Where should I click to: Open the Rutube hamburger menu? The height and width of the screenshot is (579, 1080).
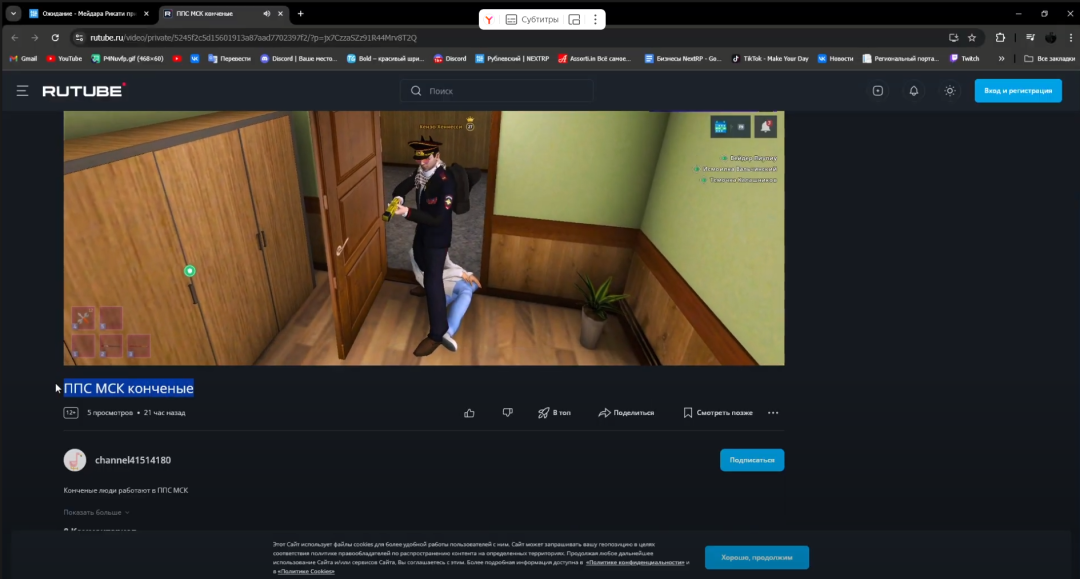(23, 91)
